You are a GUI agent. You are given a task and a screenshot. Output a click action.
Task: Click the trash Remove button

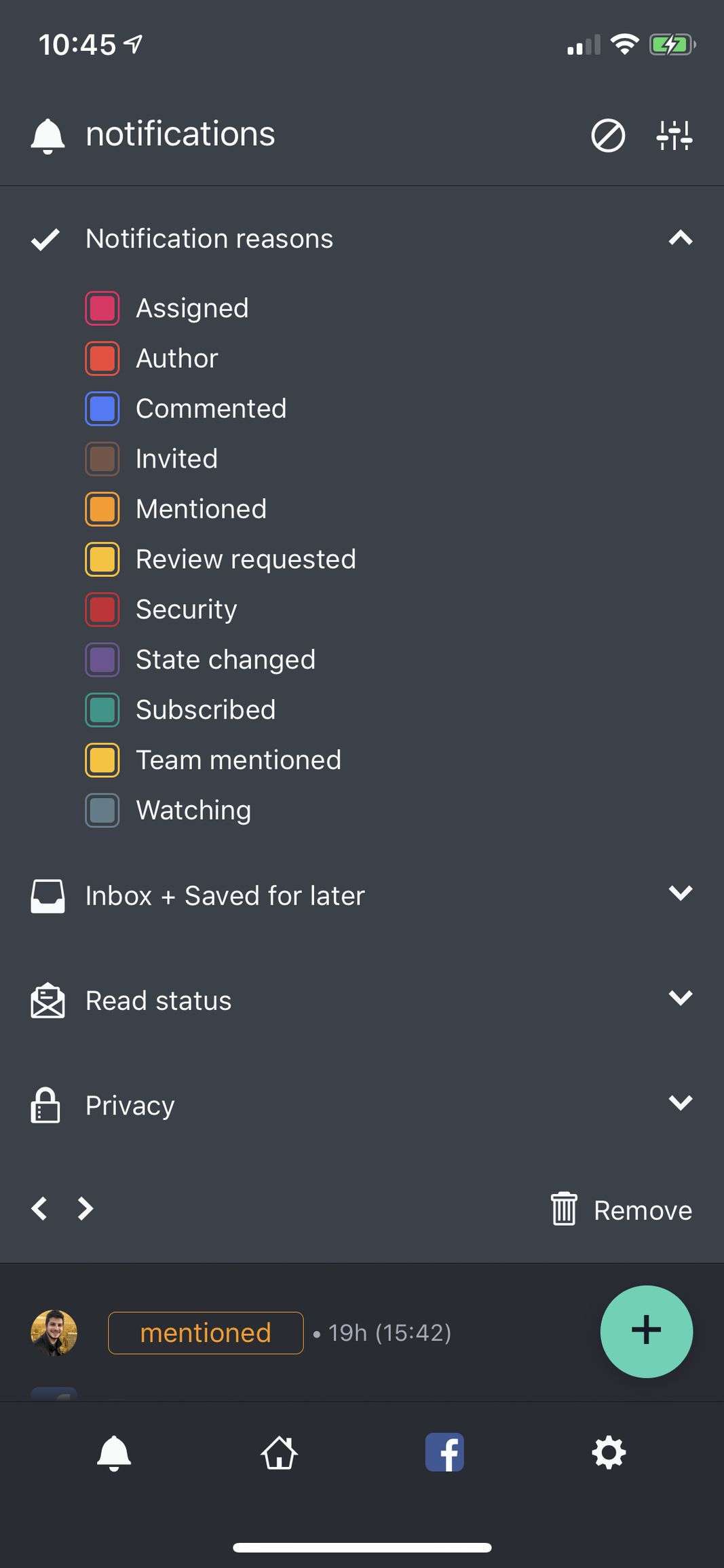(x=621, y=1210)
